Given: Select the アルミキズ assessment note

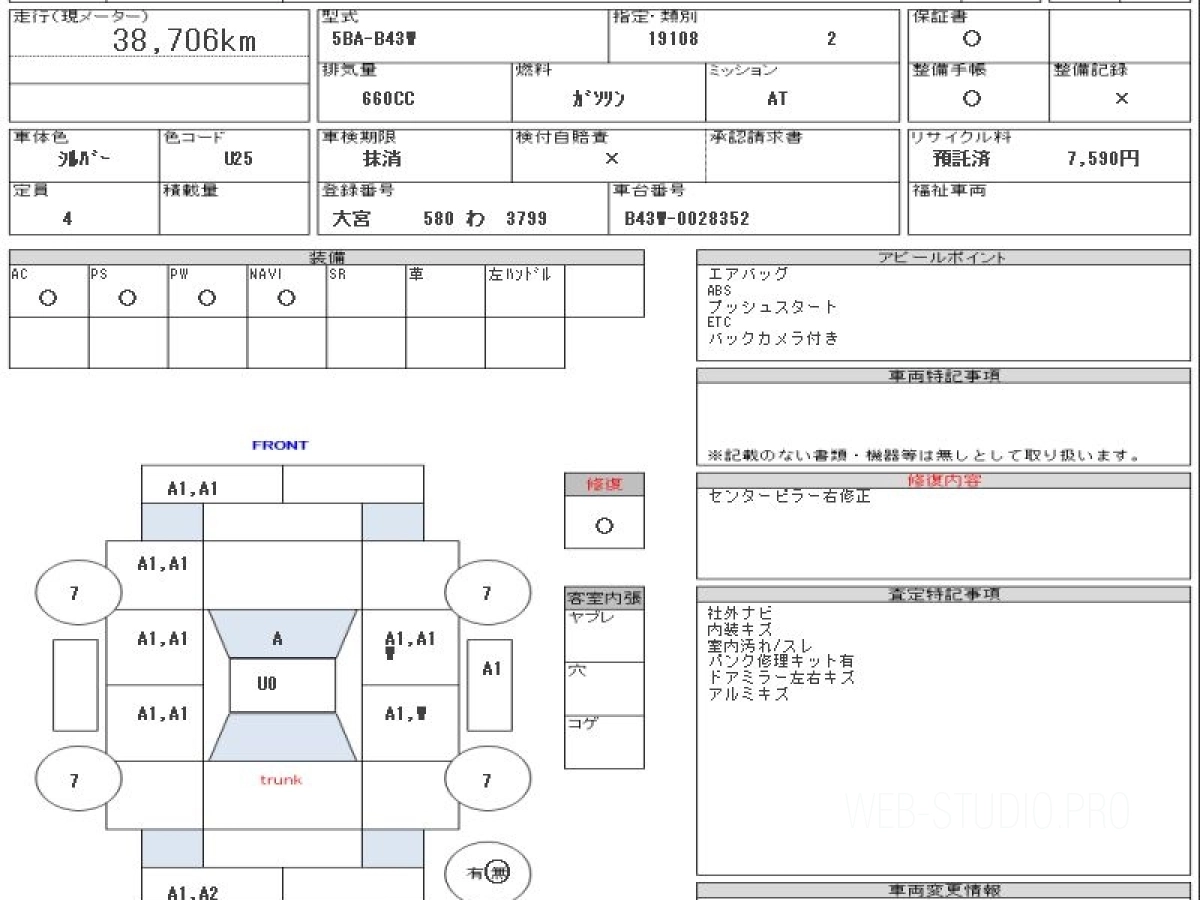Looking at the screenshot, I should [748, 694].
